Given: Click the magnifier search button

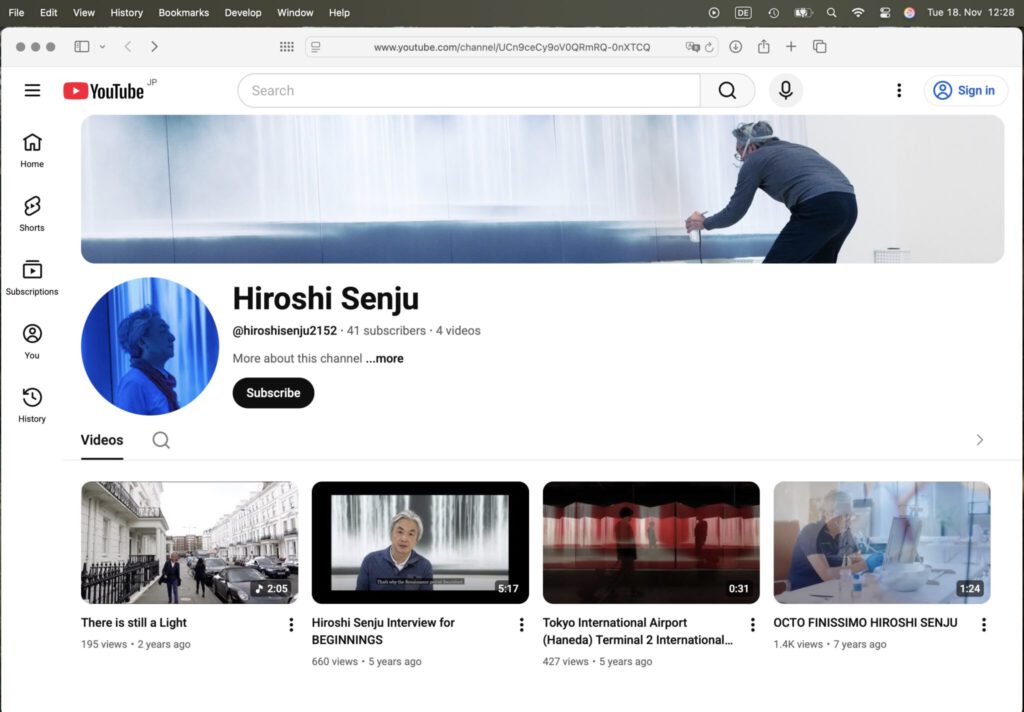Looking at the screenshot, I should click(727, 90).
